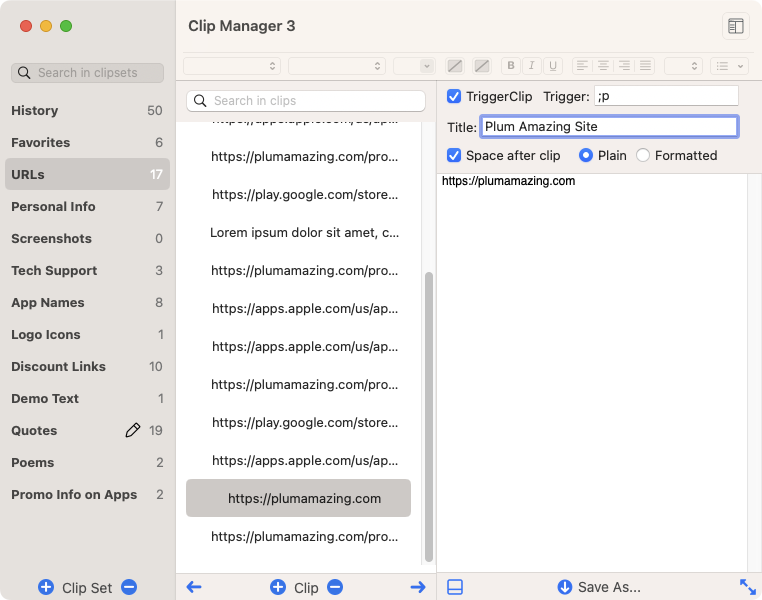Center align text
This screenshot has width=762, height=600.
tap(603, 66)
